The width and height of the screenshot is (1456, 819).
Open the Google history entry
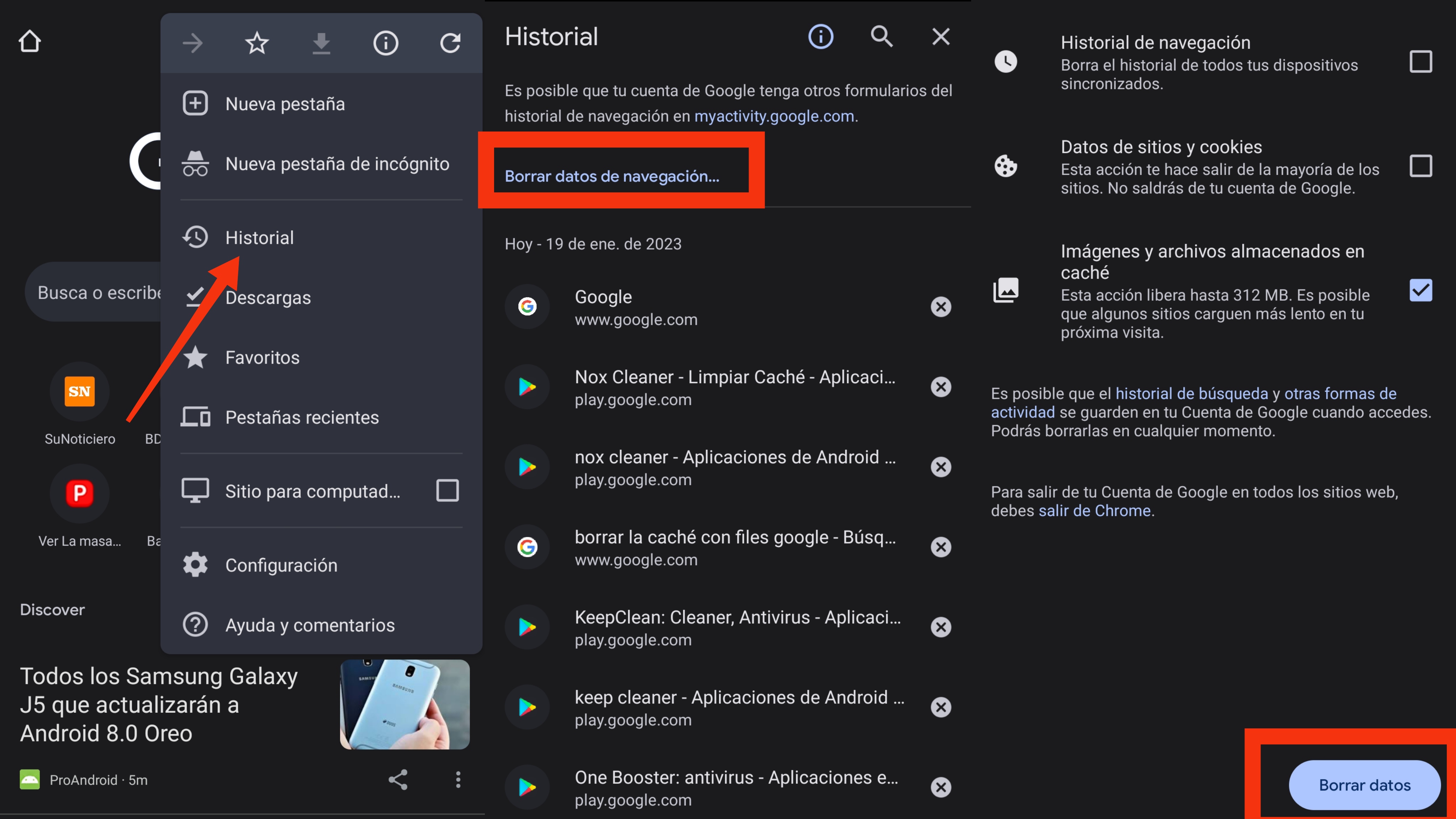click(707, 307)
